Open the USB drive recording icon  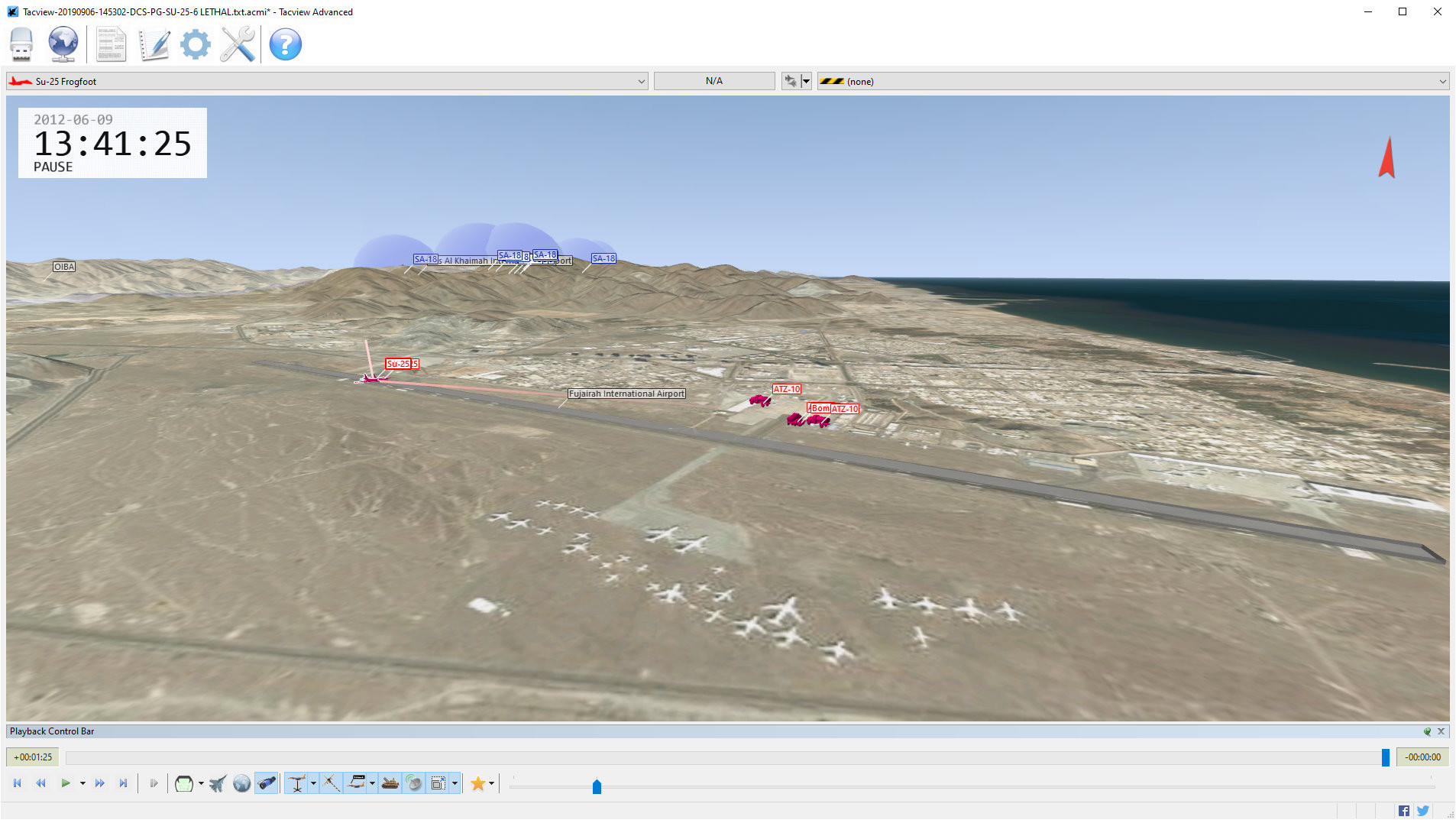point(21,44)
